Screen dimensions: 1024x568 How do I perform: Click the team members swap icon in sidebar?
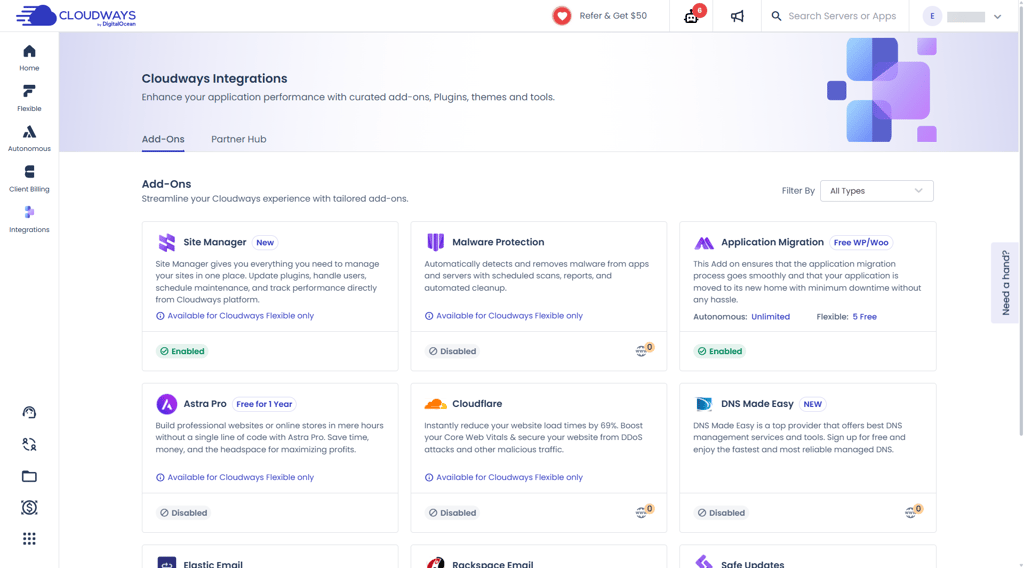(29, 445)
